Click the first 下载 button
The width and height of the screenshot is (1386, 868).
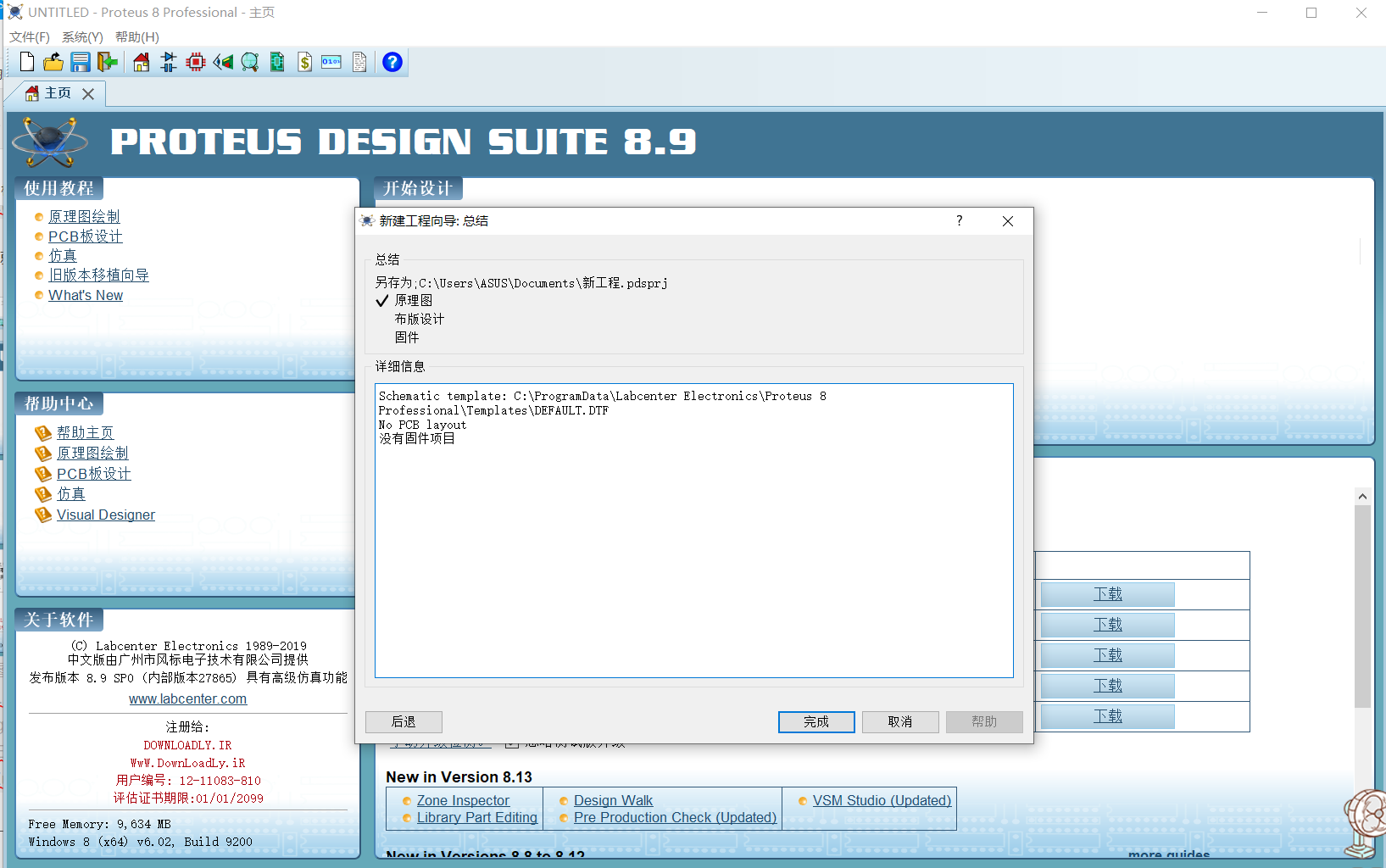coord(1107,594)
